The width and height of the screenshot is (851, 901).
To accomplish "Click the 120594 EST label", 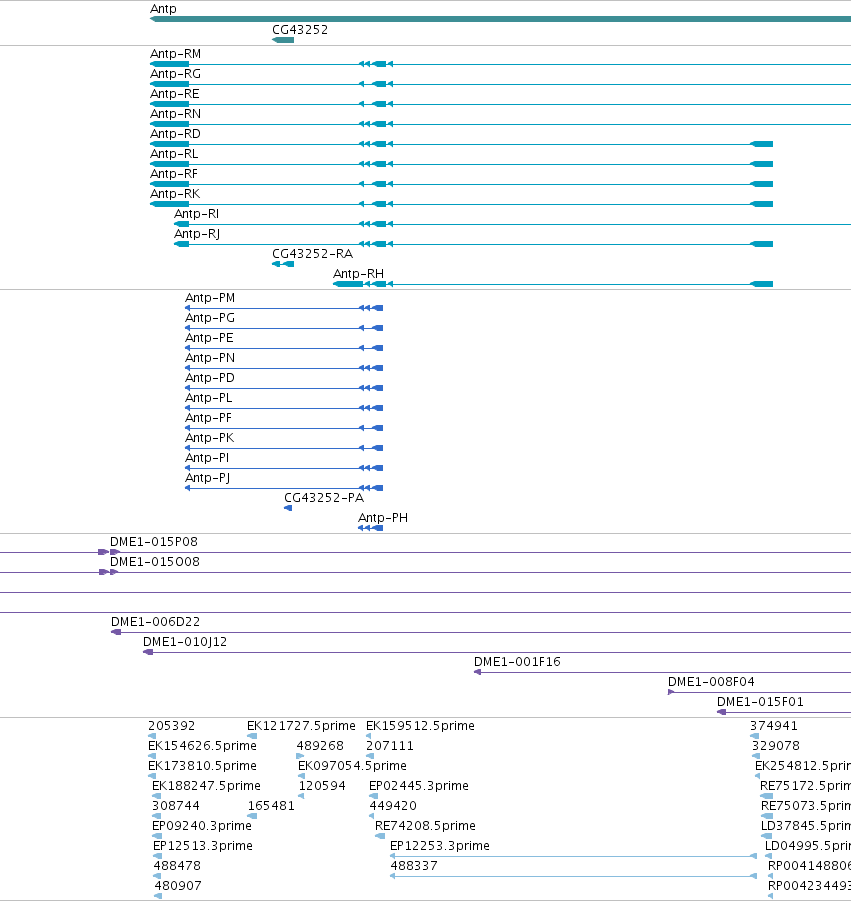I will point(322,786).
